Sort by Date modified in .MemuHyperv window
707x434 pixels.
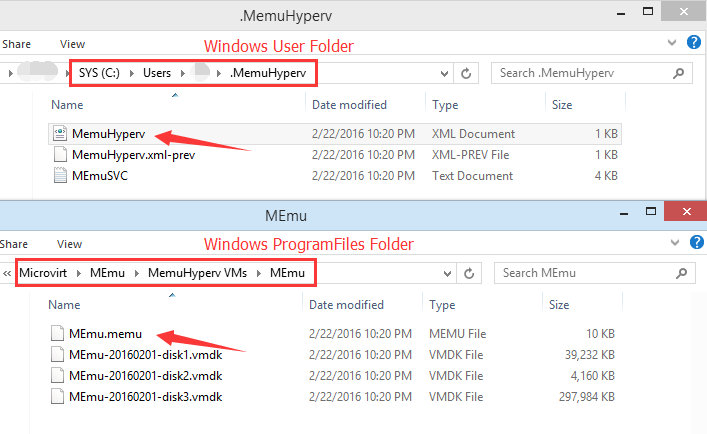tap(349, 104)
